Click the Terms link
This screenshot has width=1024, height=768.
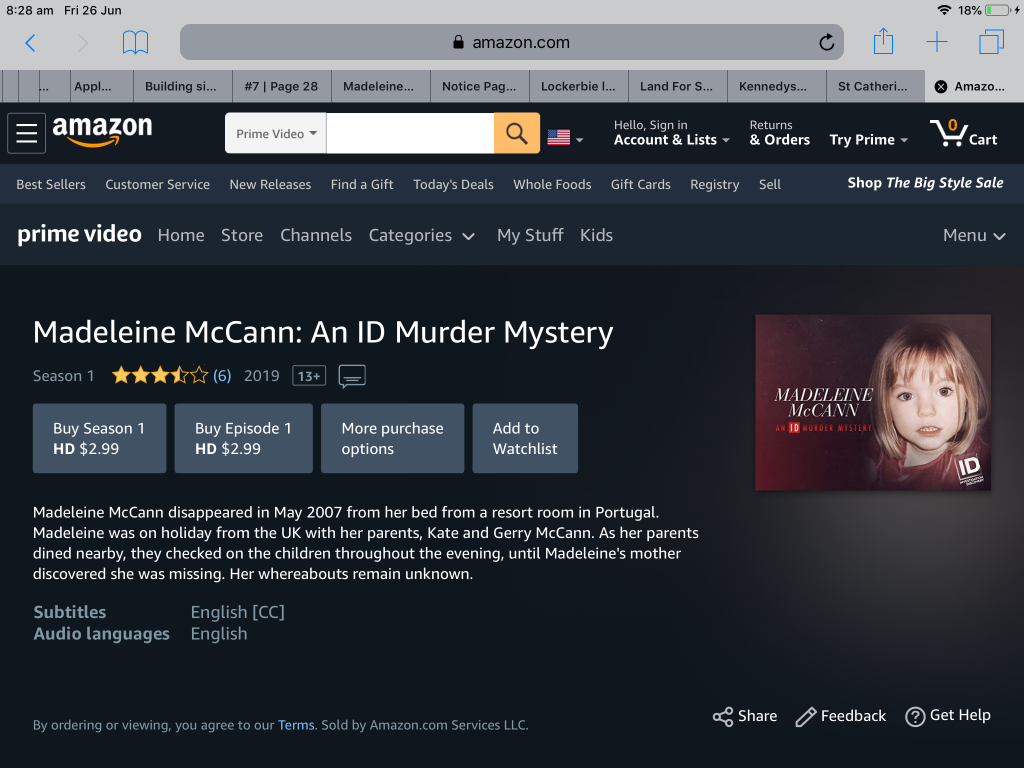coord(296,725)
